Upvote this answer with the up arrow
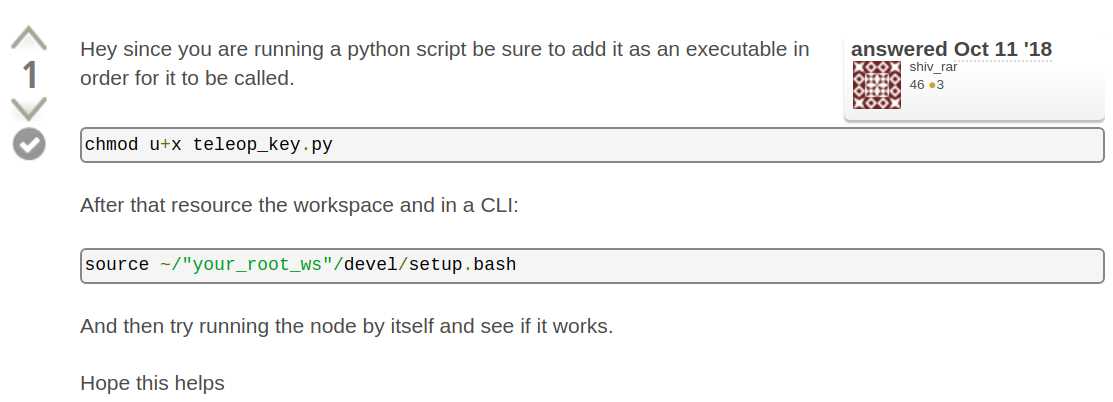 (x=29, y=38)
